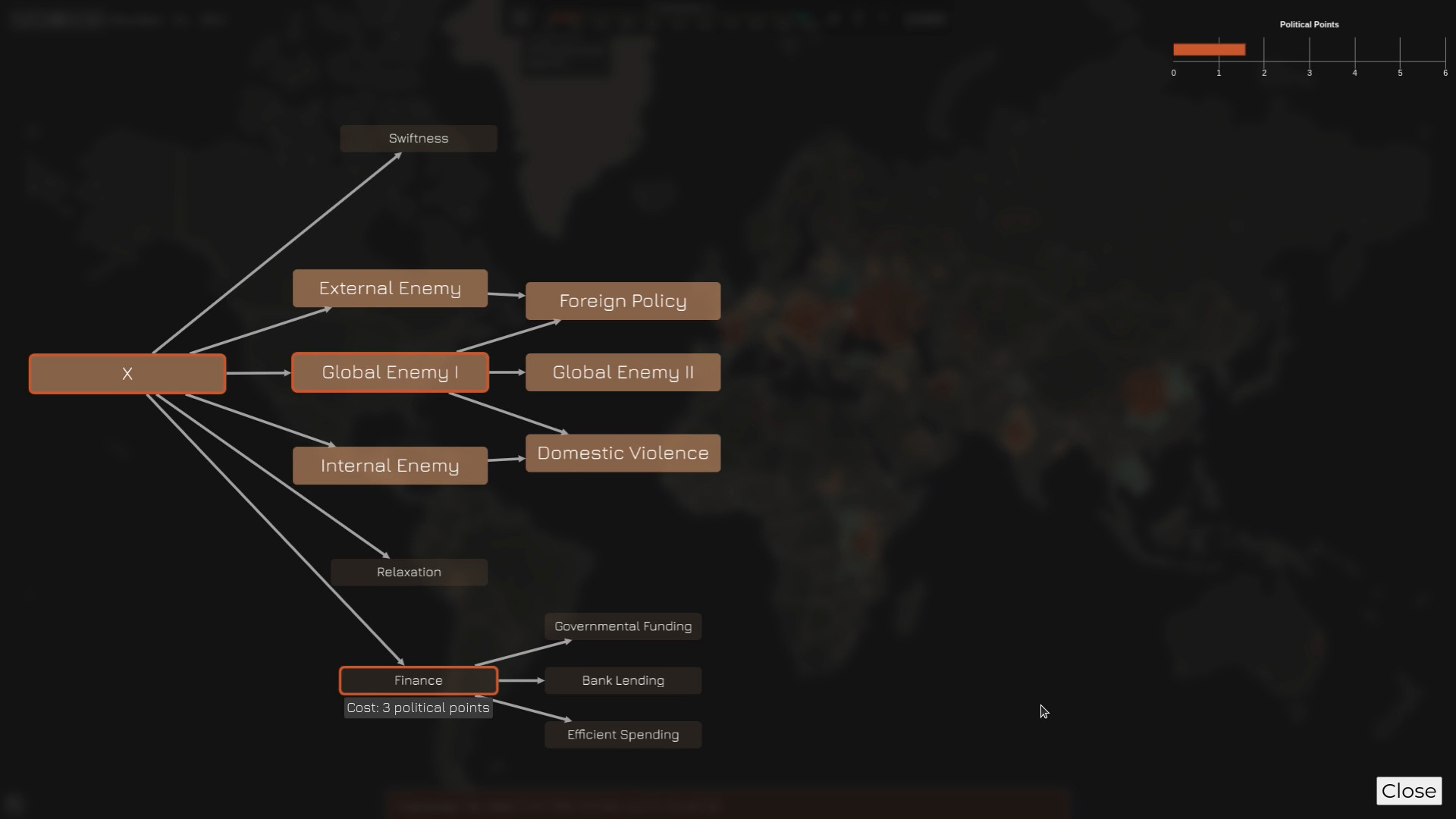Image resolution: width=1456 pixels, height=819 pixels.
Task: Select the Efficient Spending node
Action: (x=623, y=735)
